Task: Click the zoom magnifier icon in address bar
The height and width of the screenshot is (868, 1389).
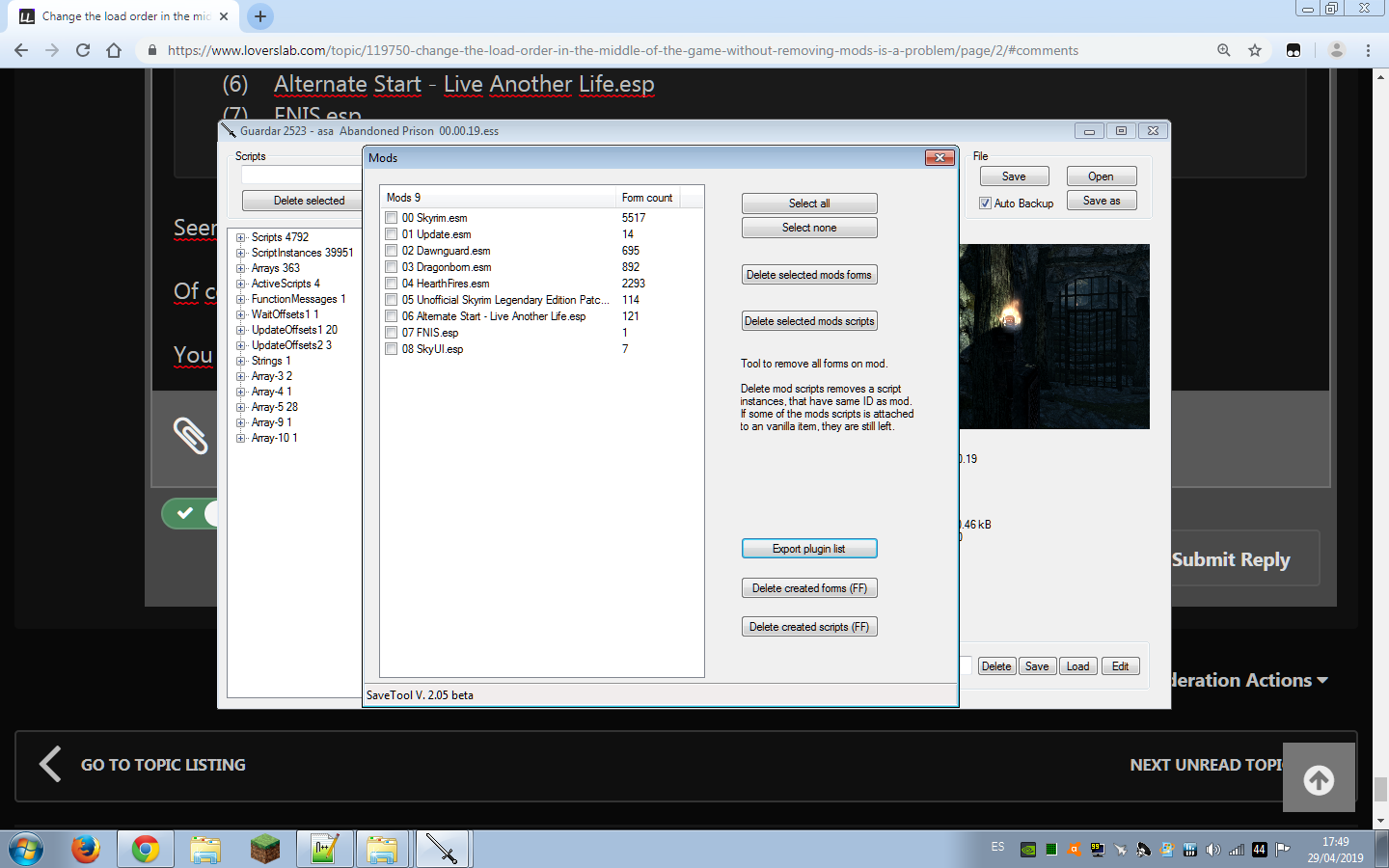Action: click(1224, 50)
